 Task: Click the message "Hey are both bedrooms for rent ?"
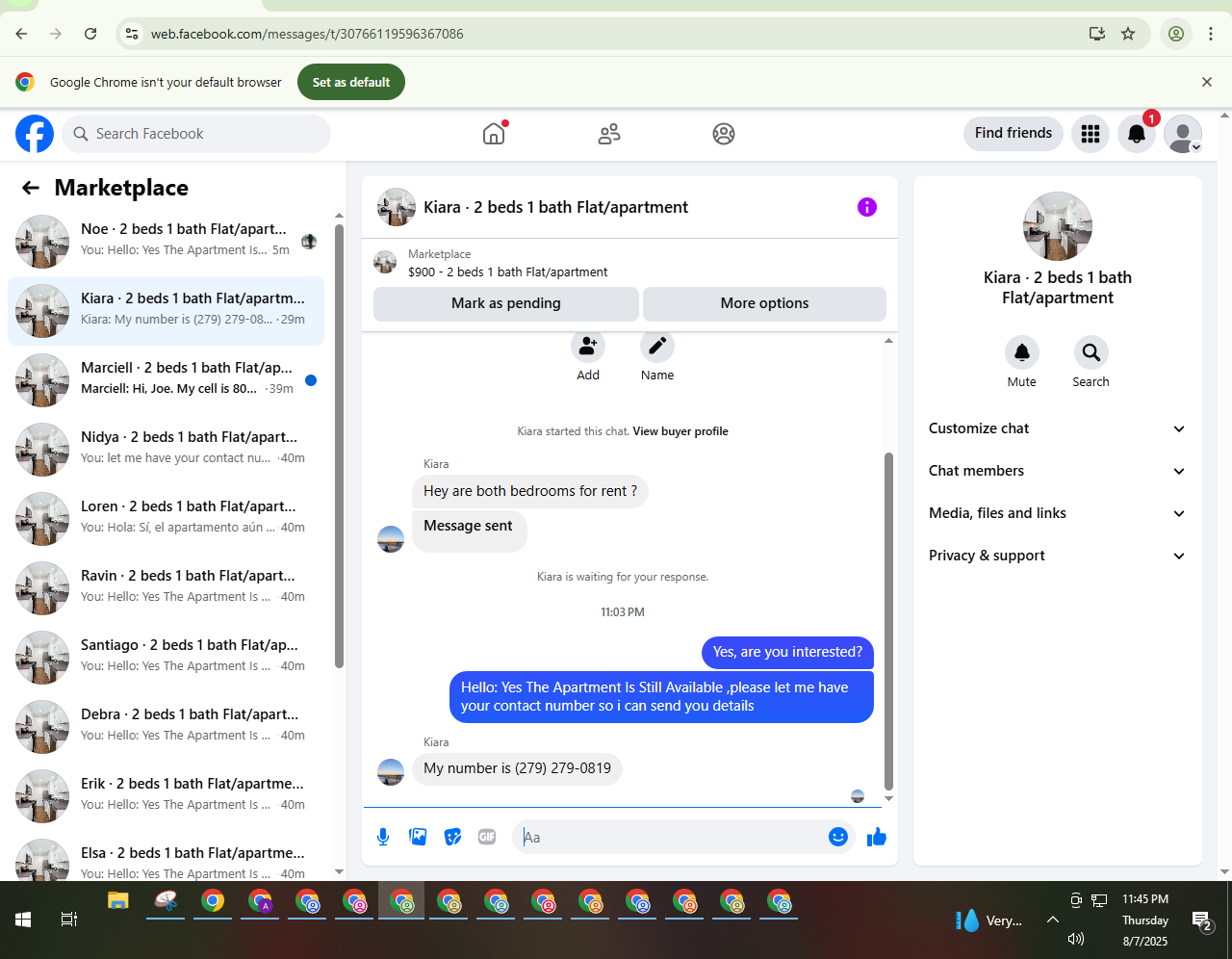[x=530, y=491]
